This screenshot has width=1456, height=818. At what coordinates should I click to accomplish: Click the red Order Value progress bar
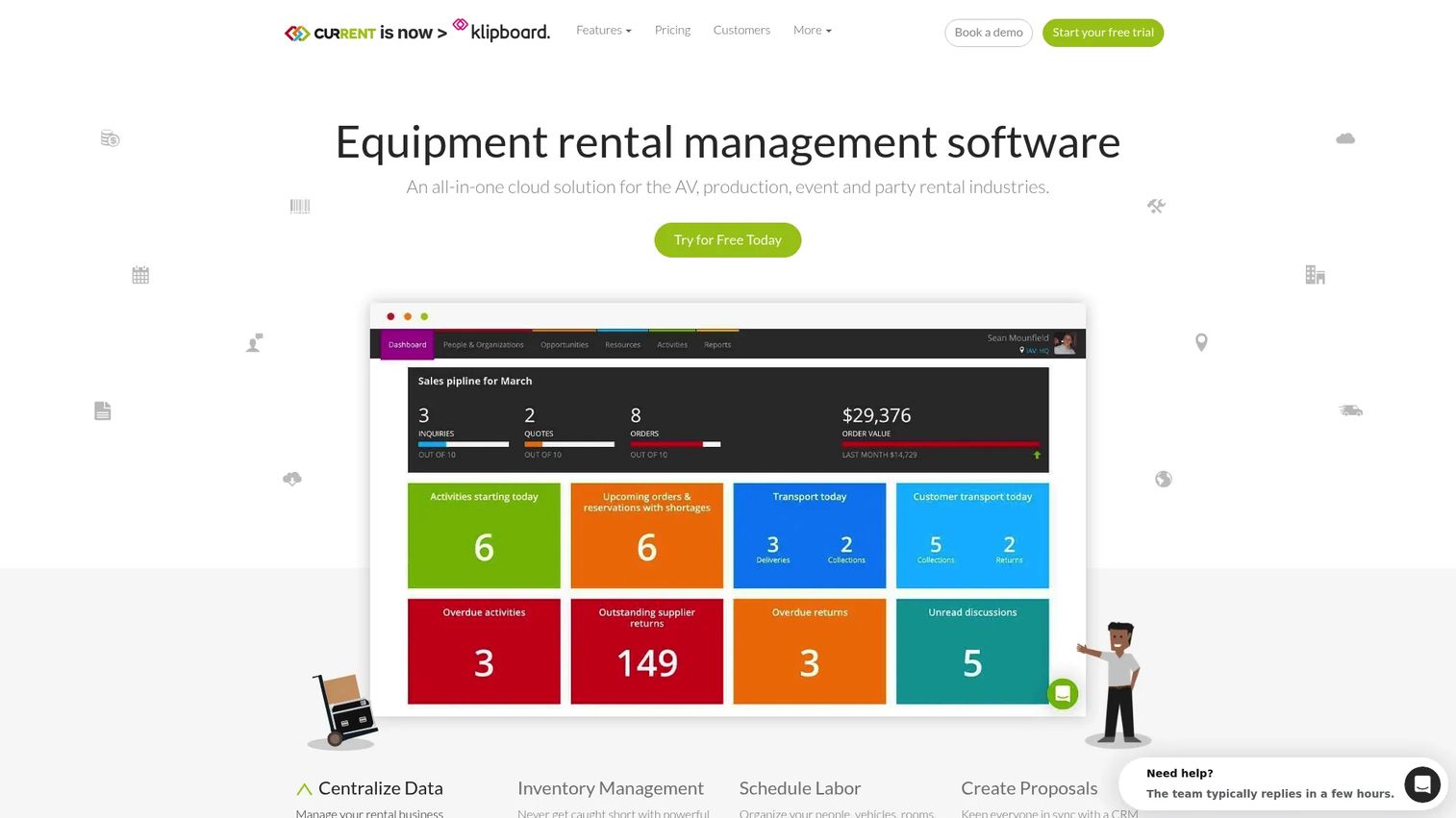click(x=941, y=444)
